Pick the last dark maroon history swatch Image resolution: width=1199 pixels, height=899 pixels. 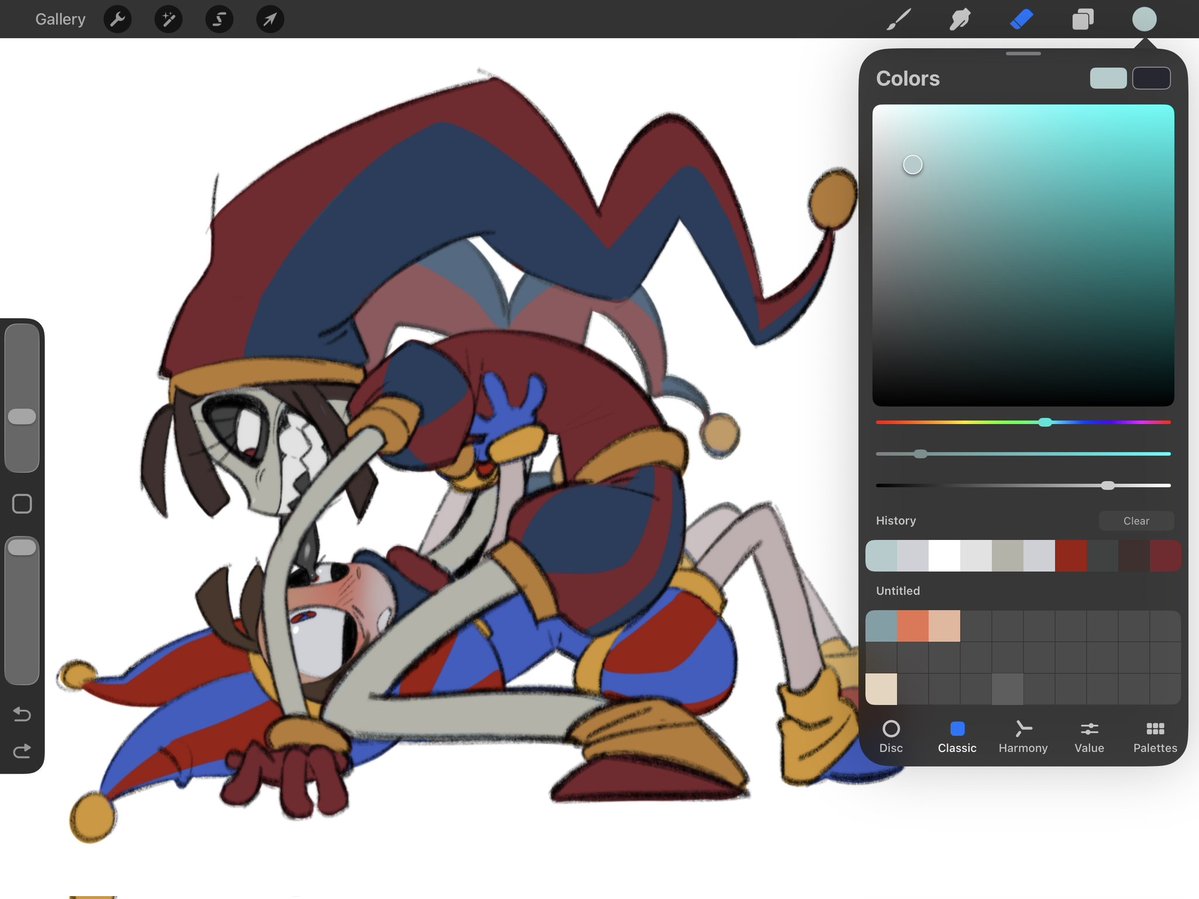[x=1166, y=556]
